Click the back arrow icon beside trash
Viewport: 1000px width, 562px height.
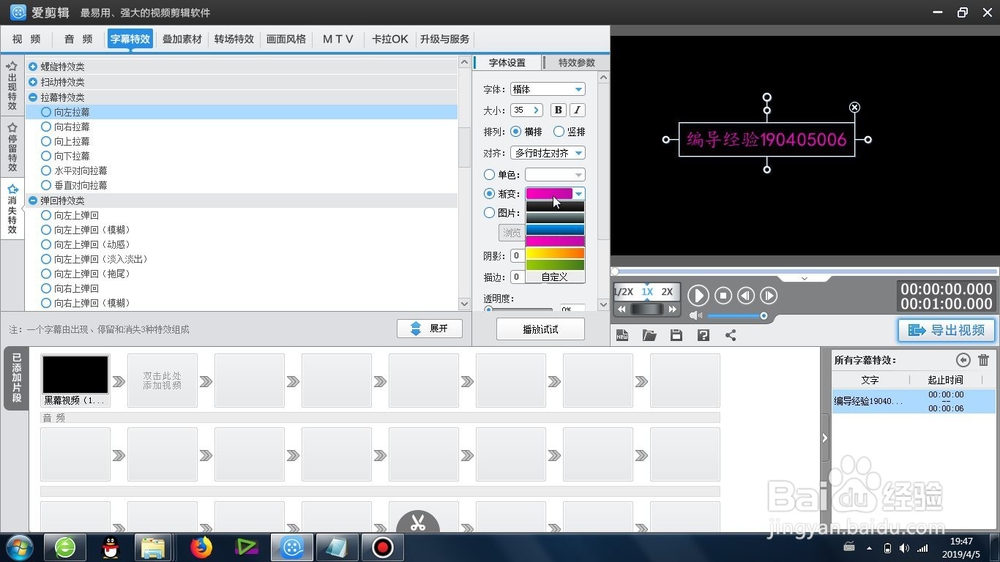(963, 360)
